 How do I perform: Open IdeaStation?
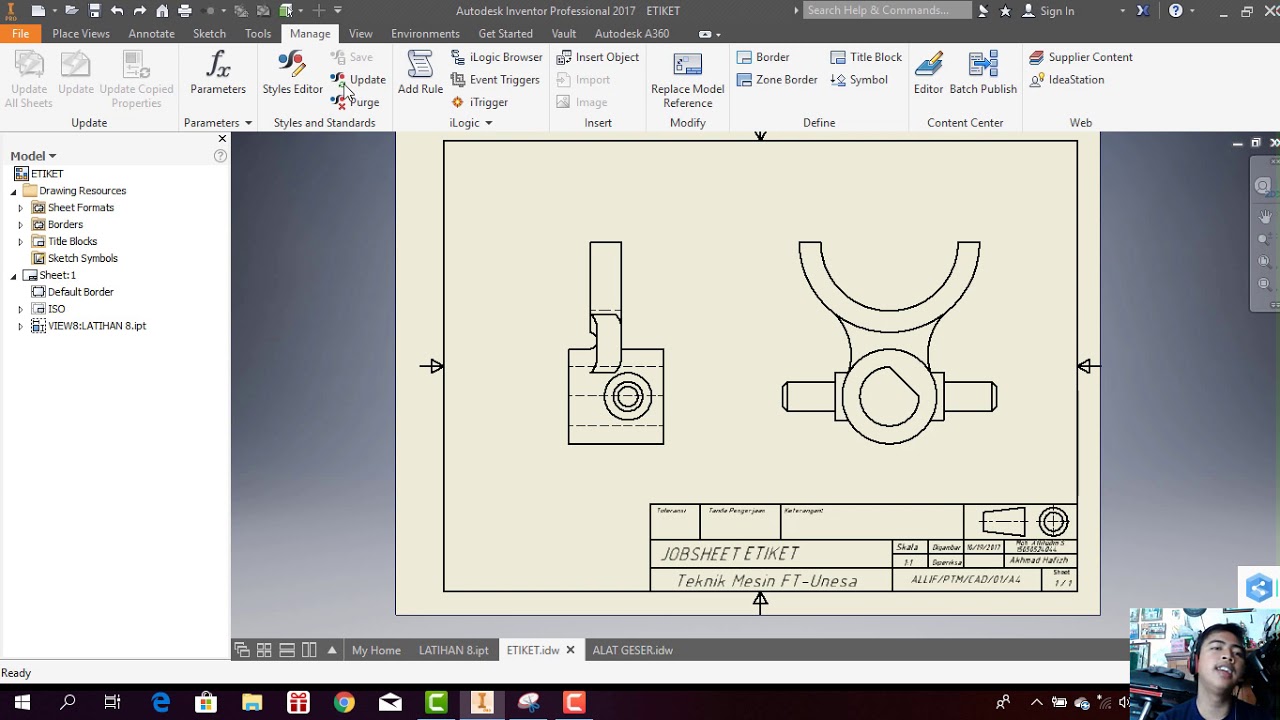tap(1067, 80)
